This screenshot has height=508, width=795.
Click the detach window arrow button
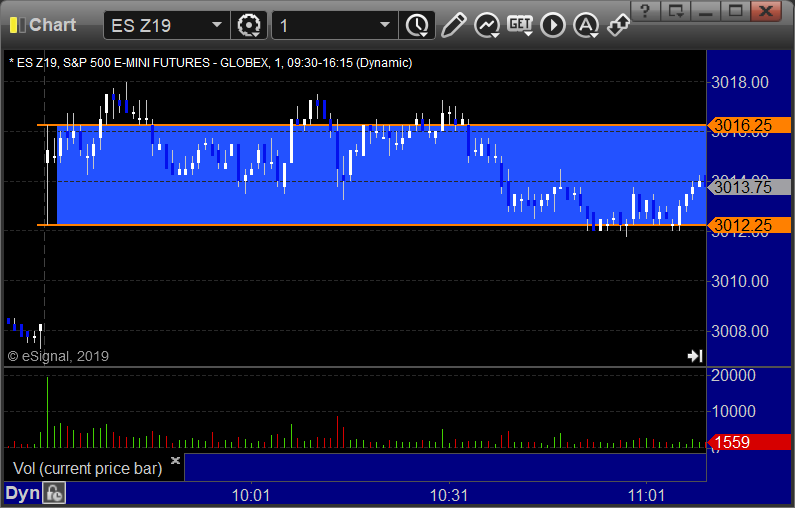tap(676, 11)
